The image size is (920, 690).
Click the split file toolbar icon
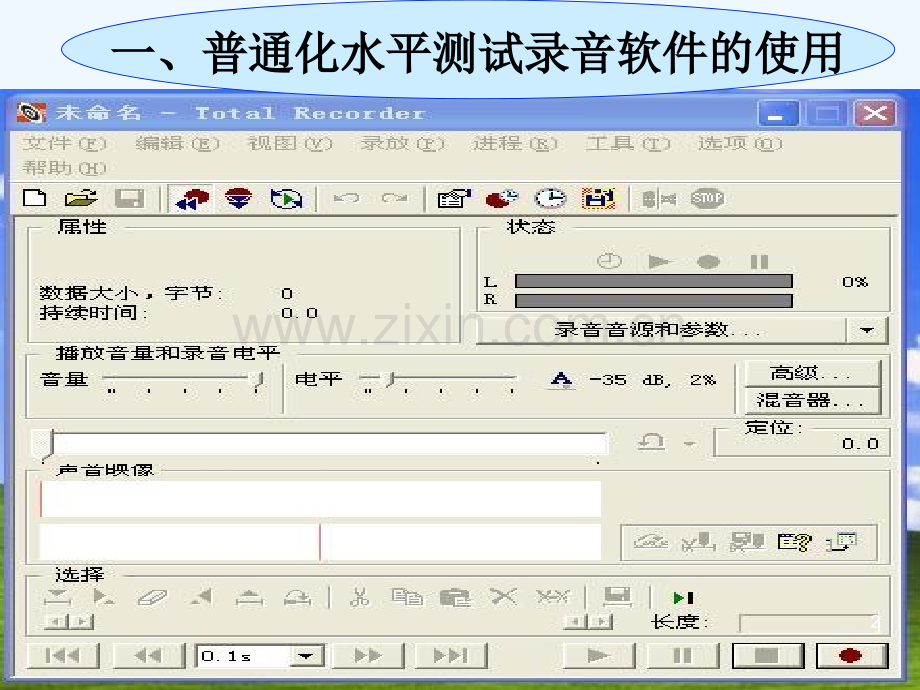pos(659,199)
